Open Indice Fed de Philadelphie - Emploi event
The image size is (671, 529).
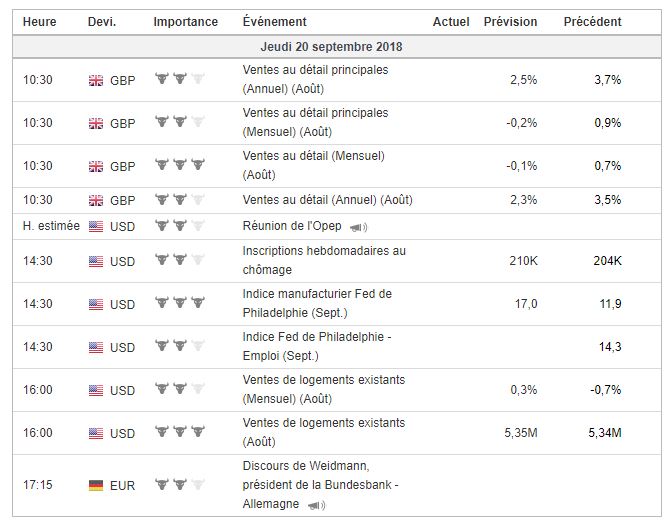tap(316, 346)
